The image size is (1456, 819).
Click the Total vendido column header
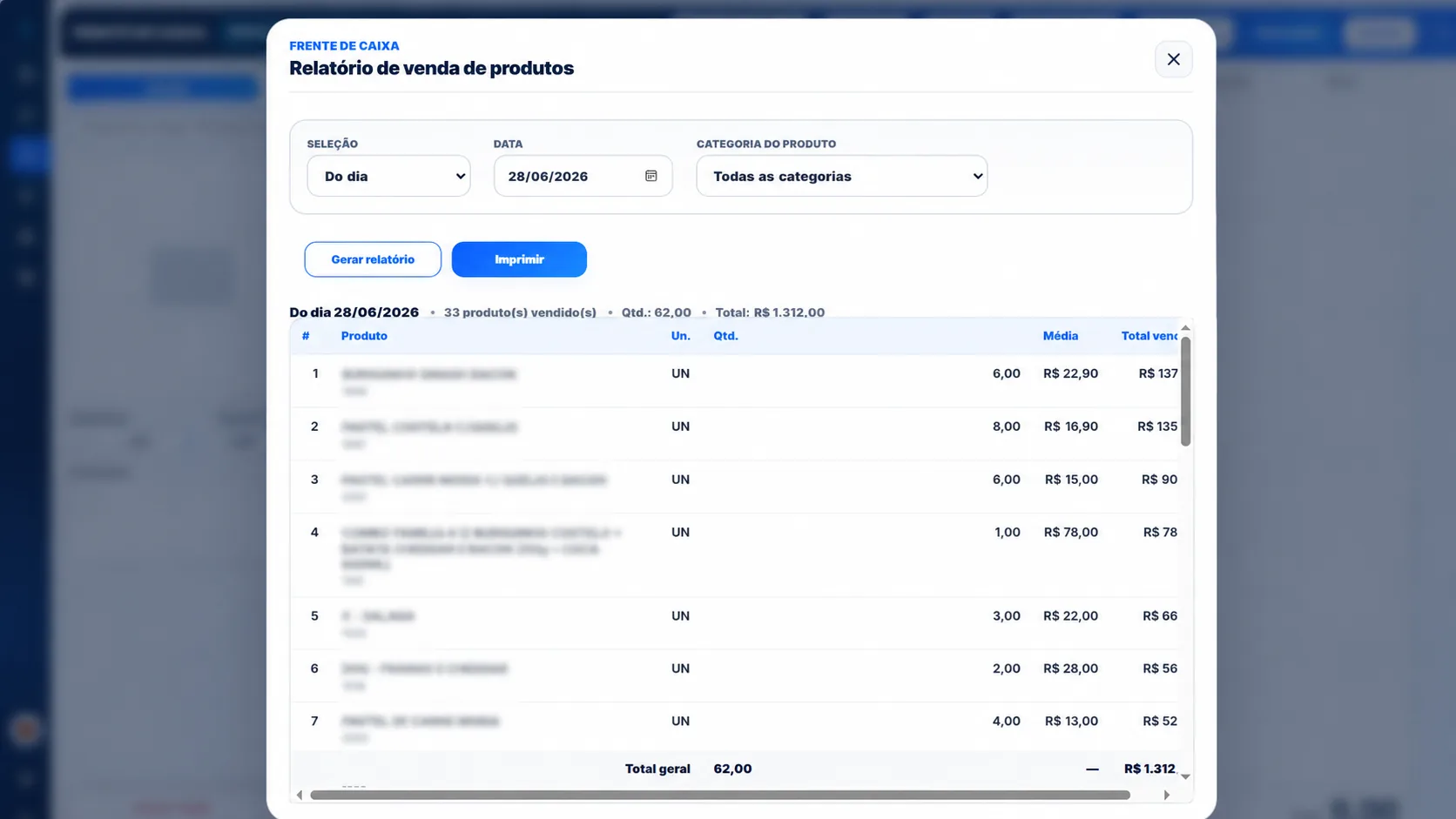point(1149,336)
